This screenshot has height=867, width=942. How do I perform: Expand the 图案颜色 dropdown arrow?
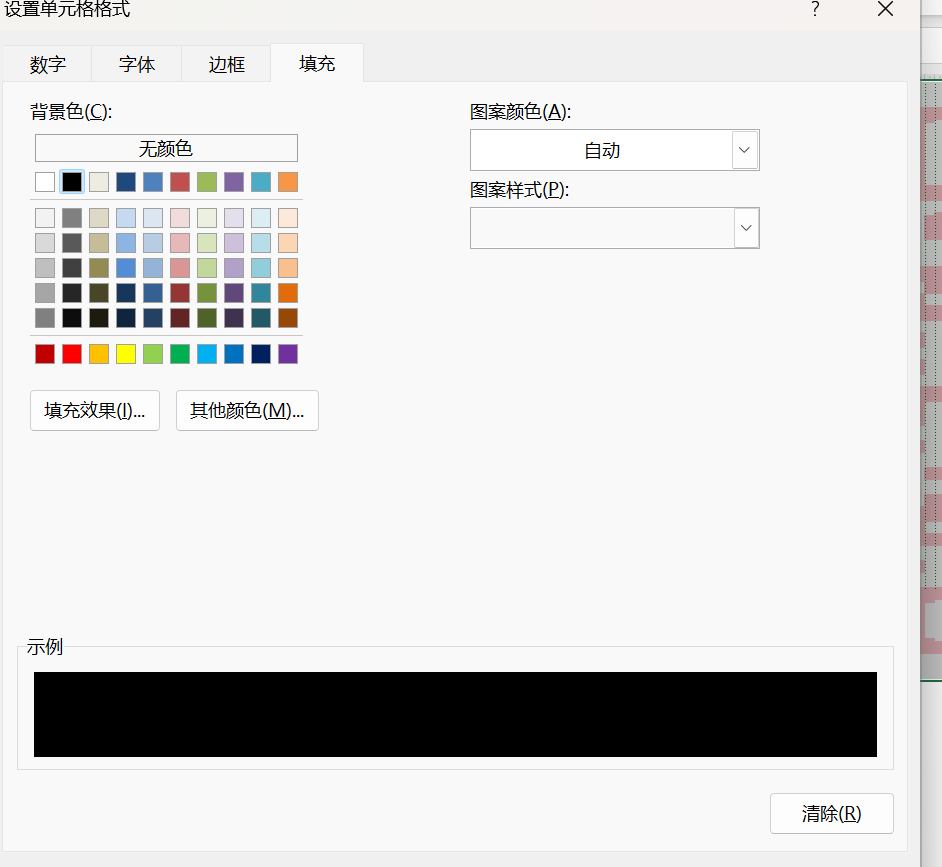pos(744,150)
